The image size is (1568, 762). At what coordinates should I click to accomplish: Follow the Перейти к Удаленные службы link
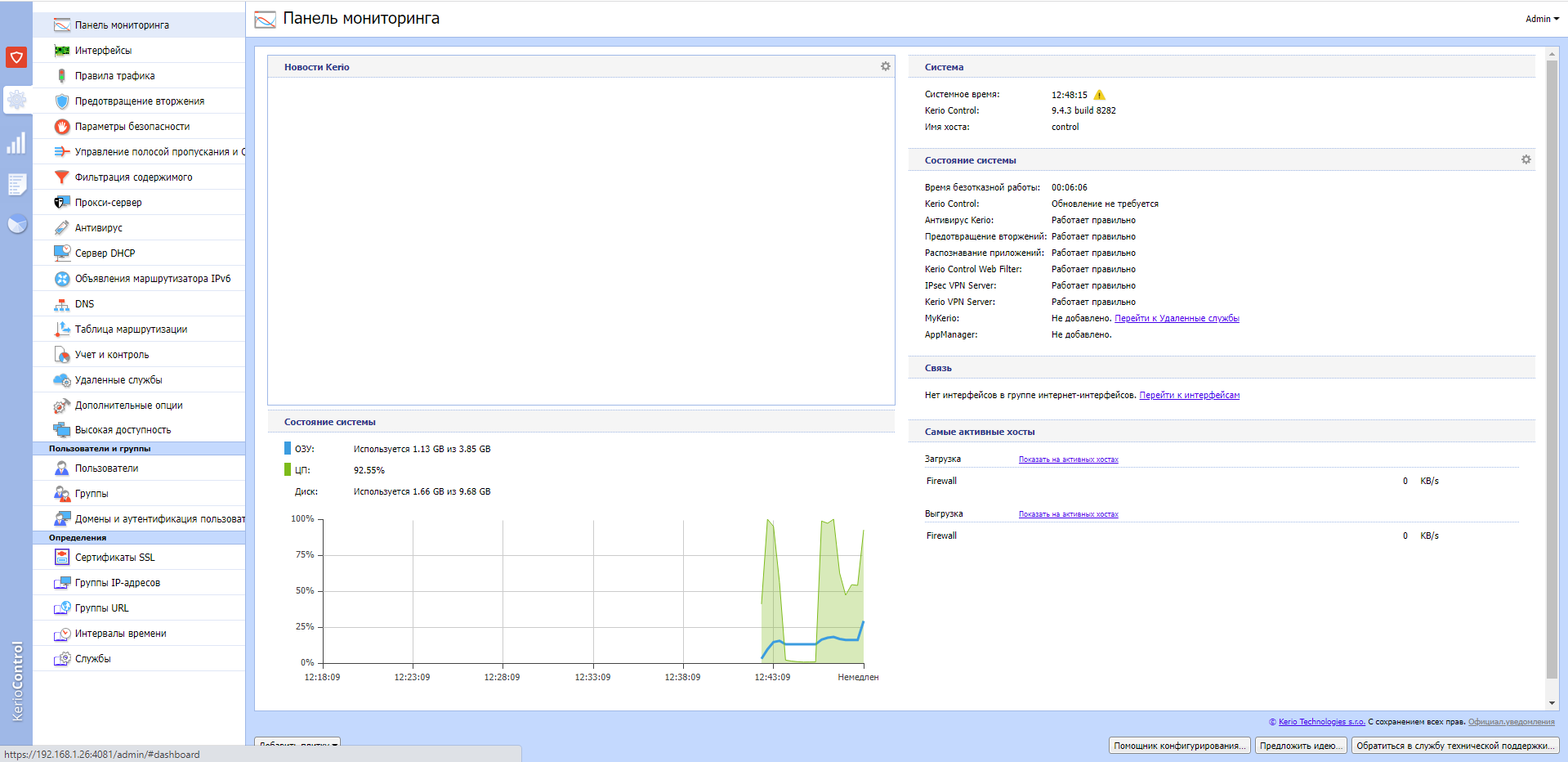pos(1177,319)
